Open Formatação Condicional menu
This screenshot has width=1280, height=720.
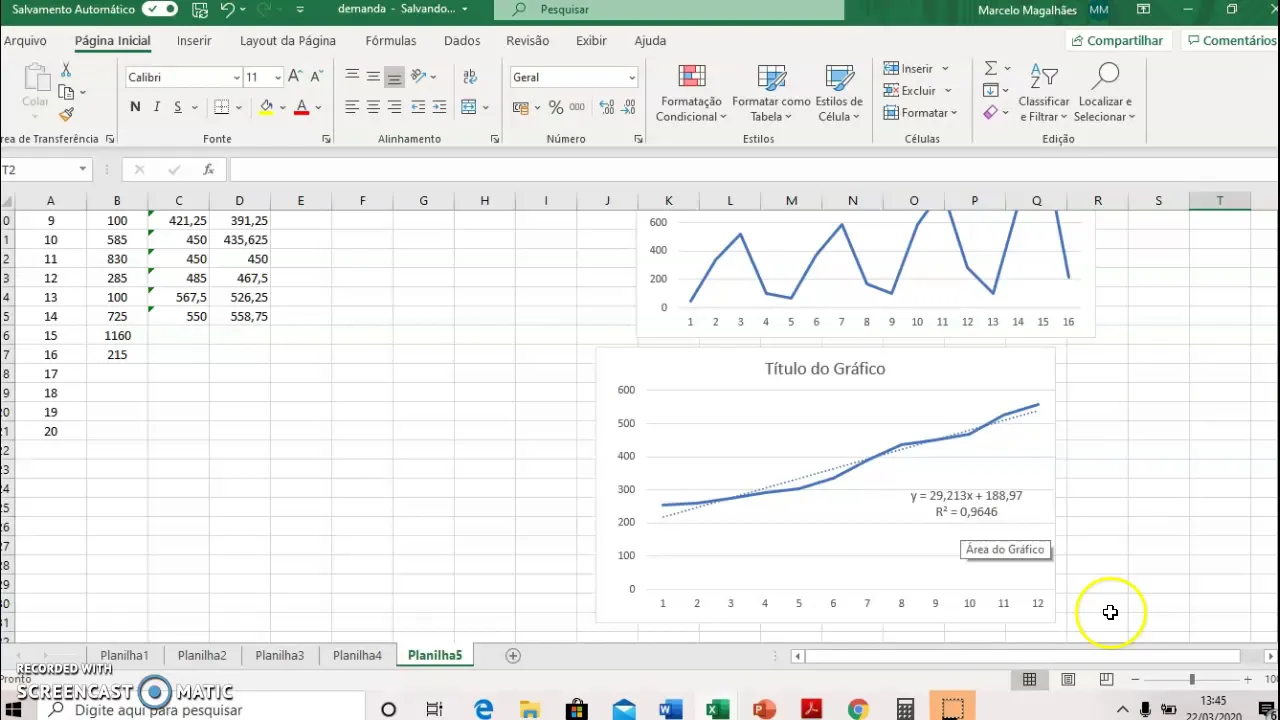point(691,93)
